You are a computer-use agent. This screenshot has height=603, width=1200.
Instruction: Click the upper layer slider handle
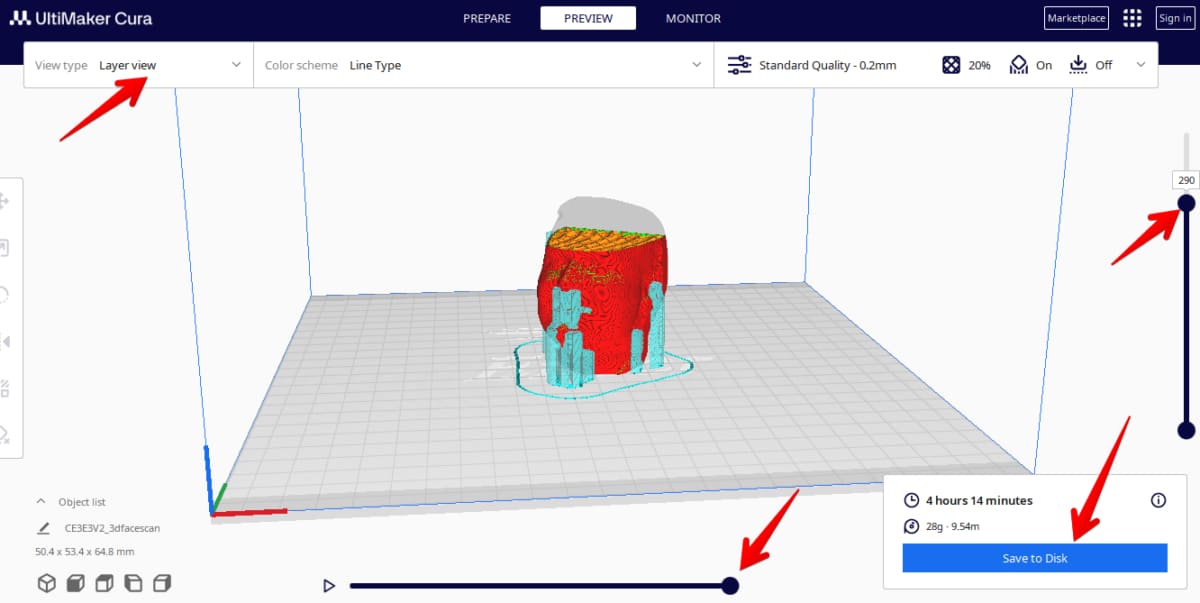pos(1186,203)
